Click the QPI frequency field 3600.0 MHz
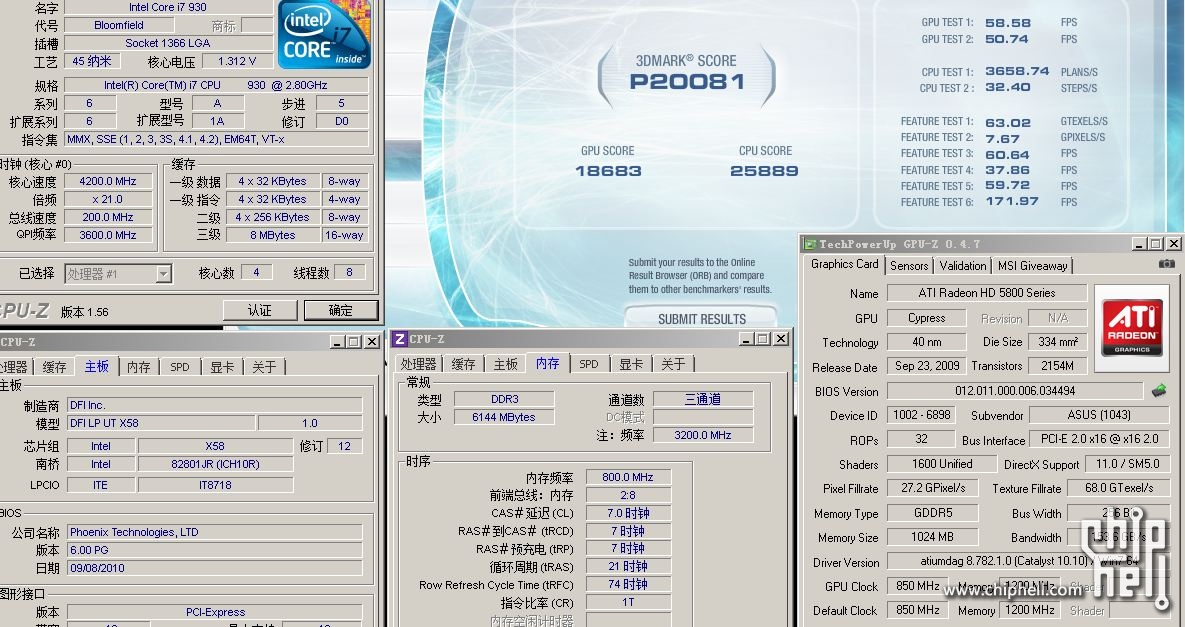This screenshot has width=1185, height=627. click(x=108, y=235)
